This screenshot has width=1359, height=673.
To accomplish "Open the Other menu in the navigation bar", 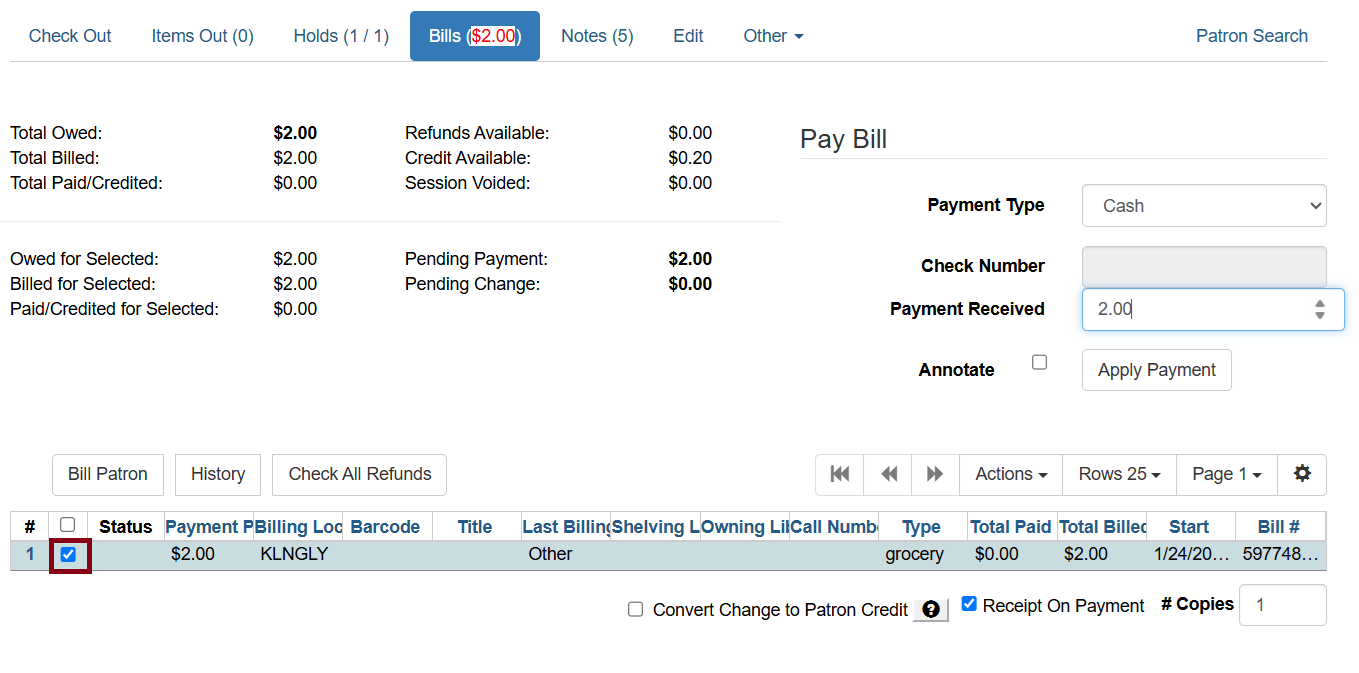I will click(x=772, y=35).
